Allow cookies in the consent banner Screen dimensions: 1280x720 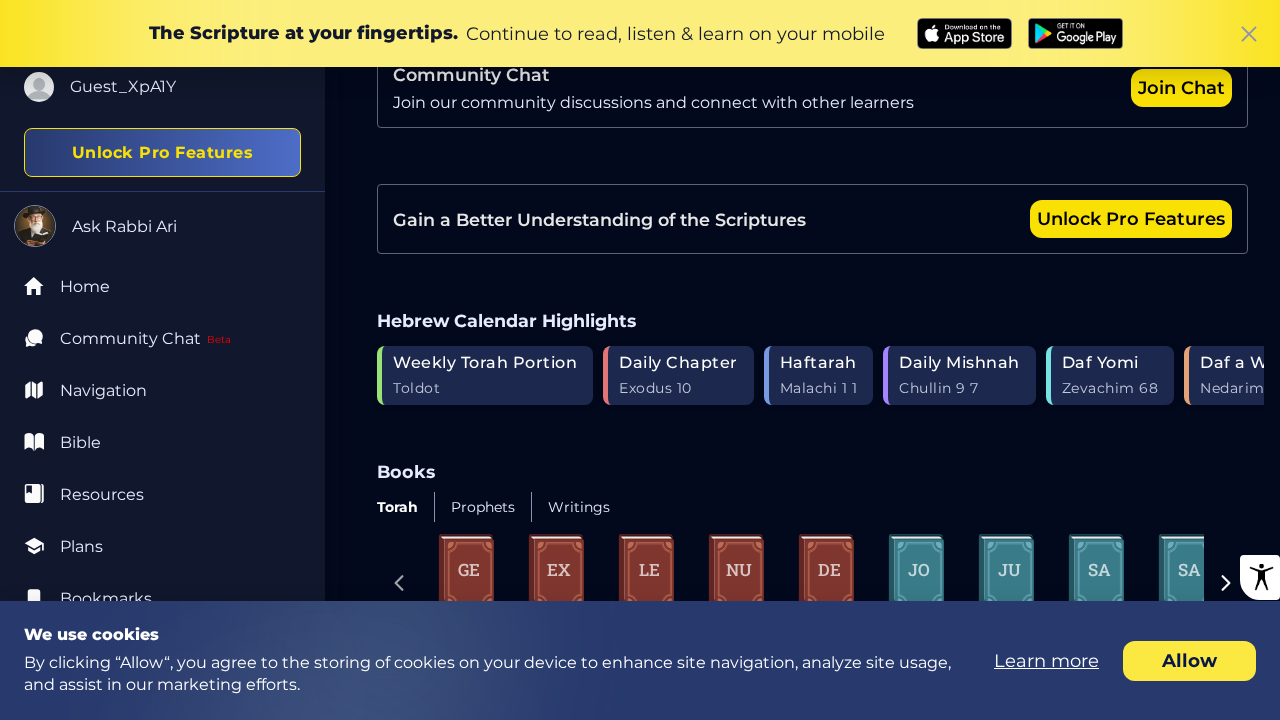(1189, 661)
